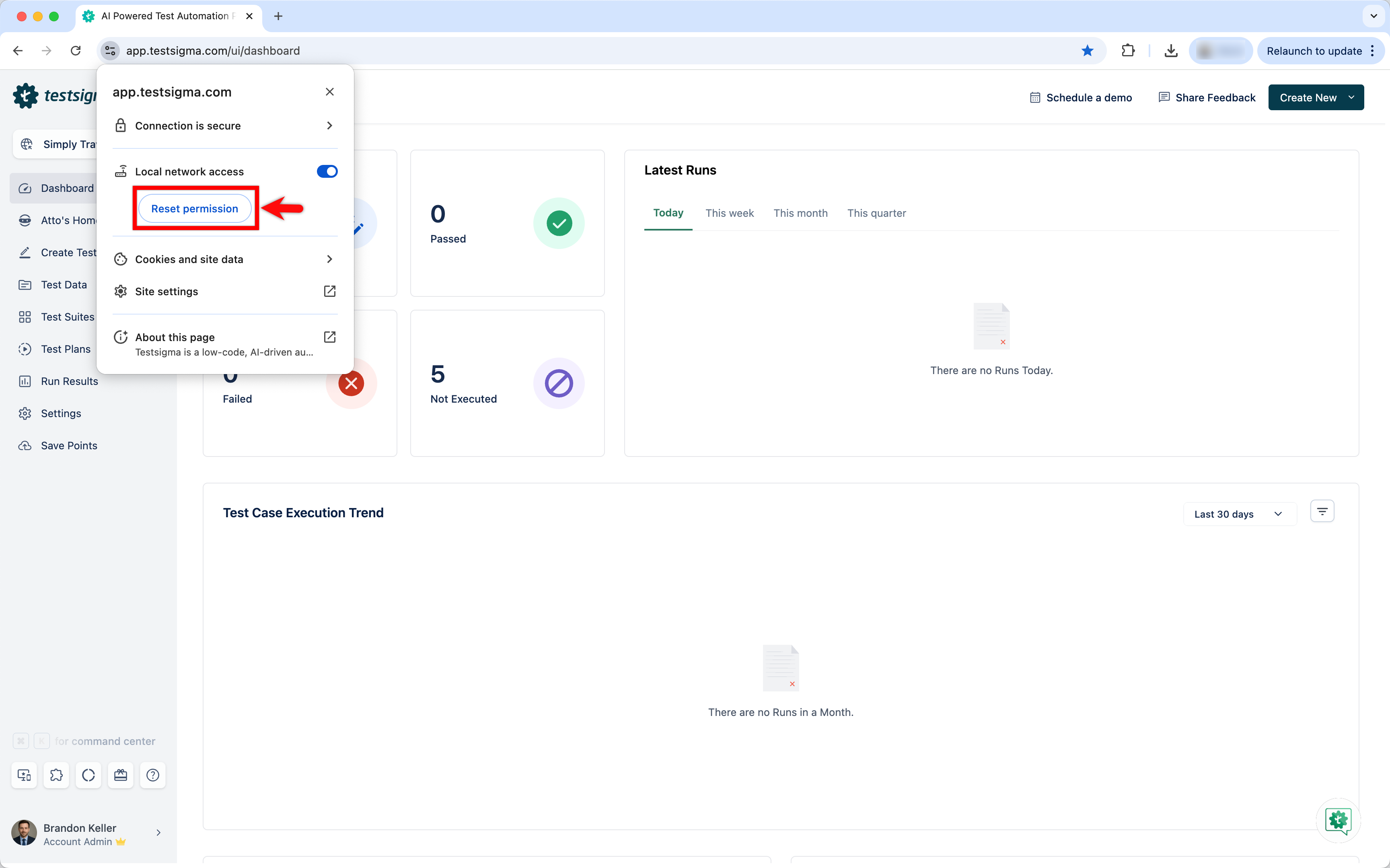Open Cookies and site data submenu
The width and height of the screenshot is (1390, 868).
coord(224,259)
